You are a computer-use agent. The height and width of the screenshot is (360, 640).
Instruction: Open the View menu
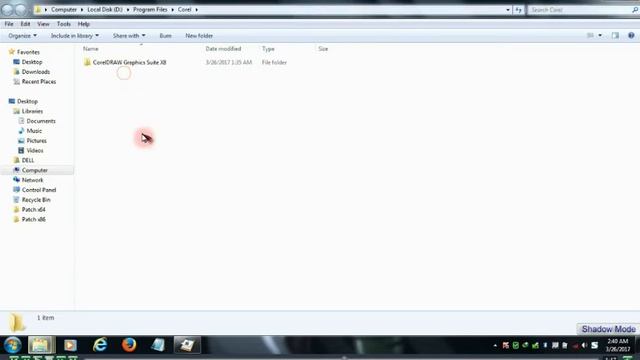point(43,24)
